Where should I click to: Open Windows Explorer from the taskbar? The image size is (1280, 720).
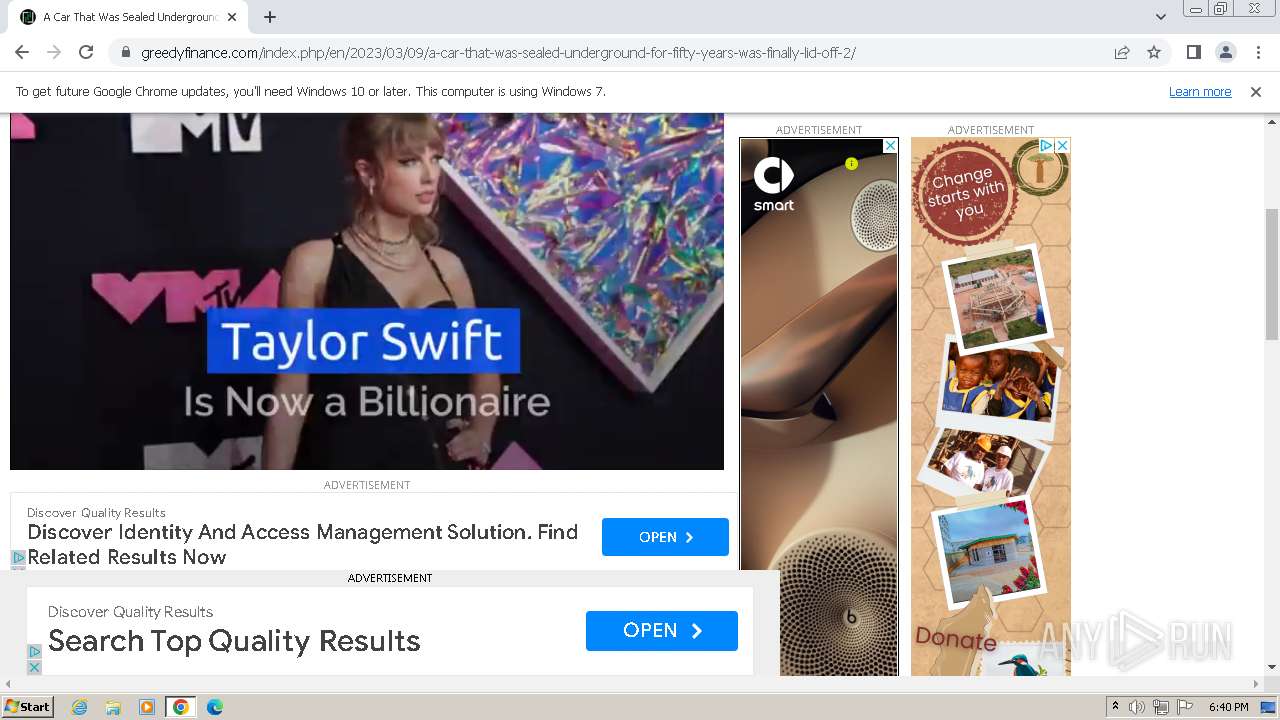113,707
